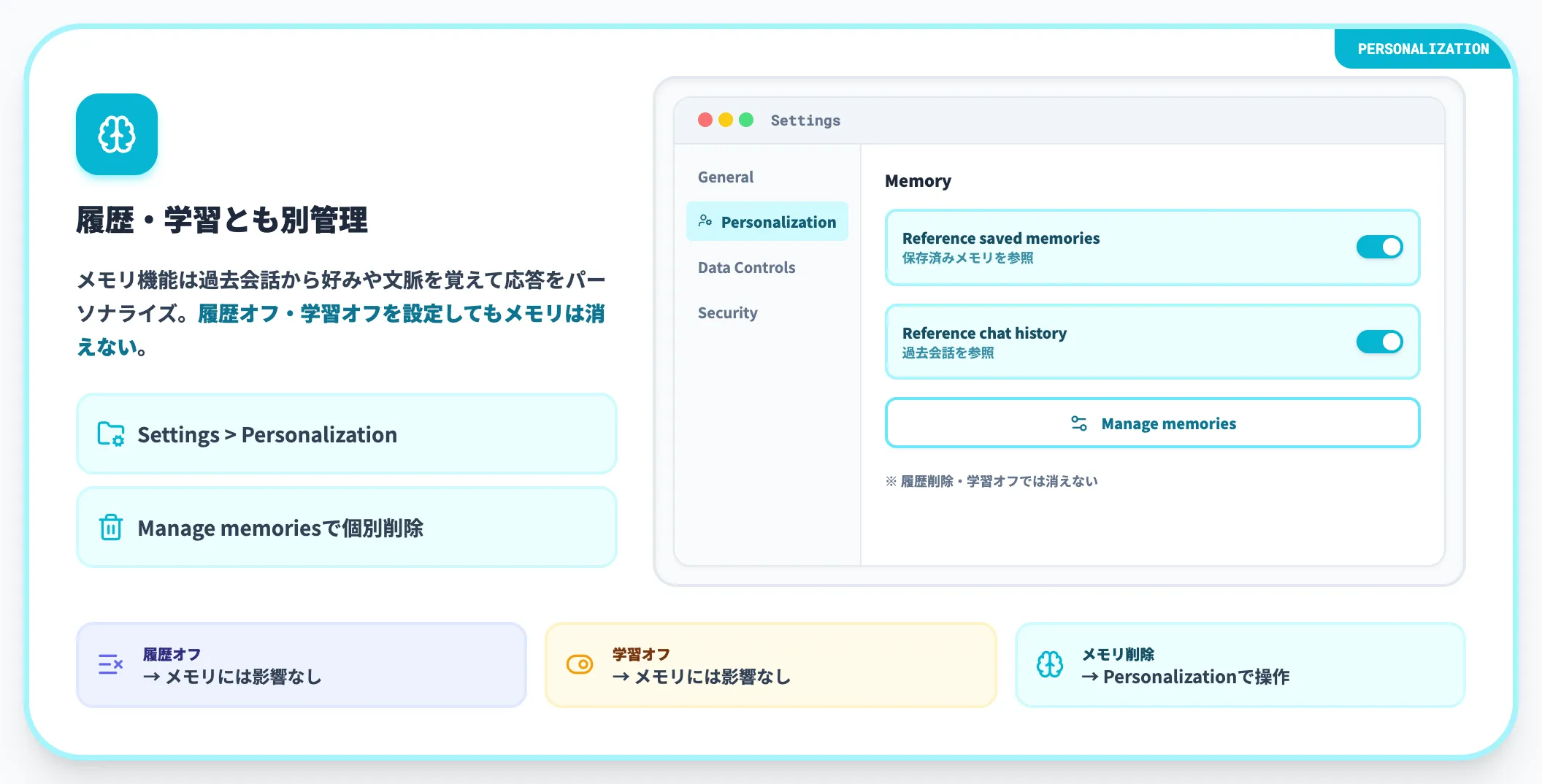Click the trash icon beside Manage memories

tap(111, 527)
